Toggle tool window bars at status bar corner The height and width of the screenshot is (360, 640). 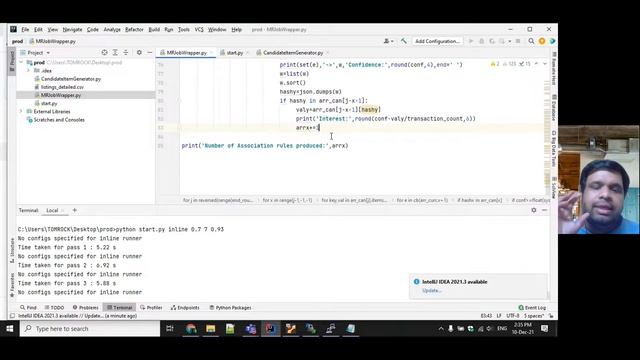[x=12, y=316]
